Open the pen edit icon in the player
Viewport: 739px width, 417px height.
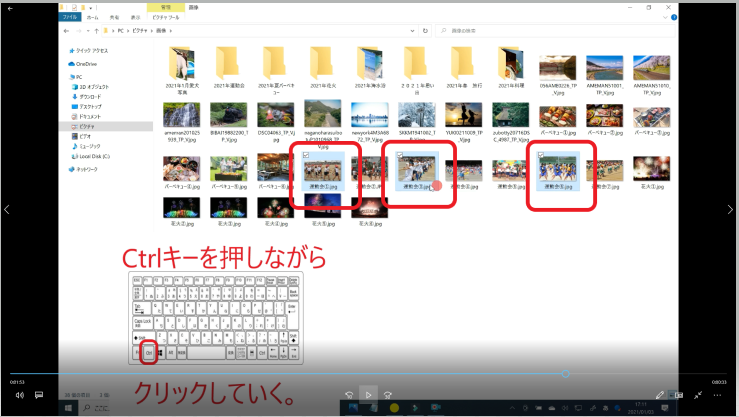click(660, 396)
